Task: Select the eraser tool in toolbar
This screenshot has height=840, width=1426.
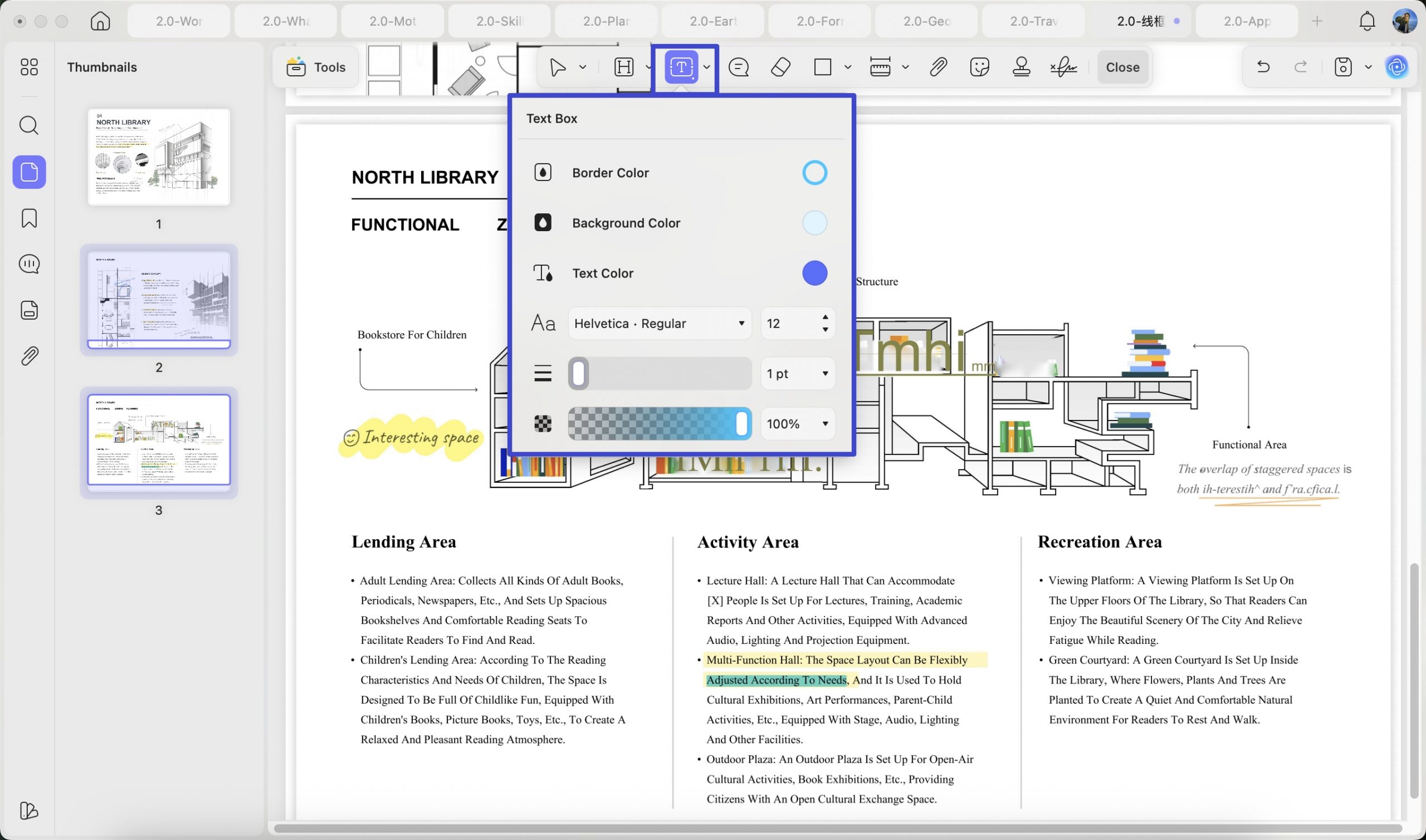Action: click(x=780, y=67)
